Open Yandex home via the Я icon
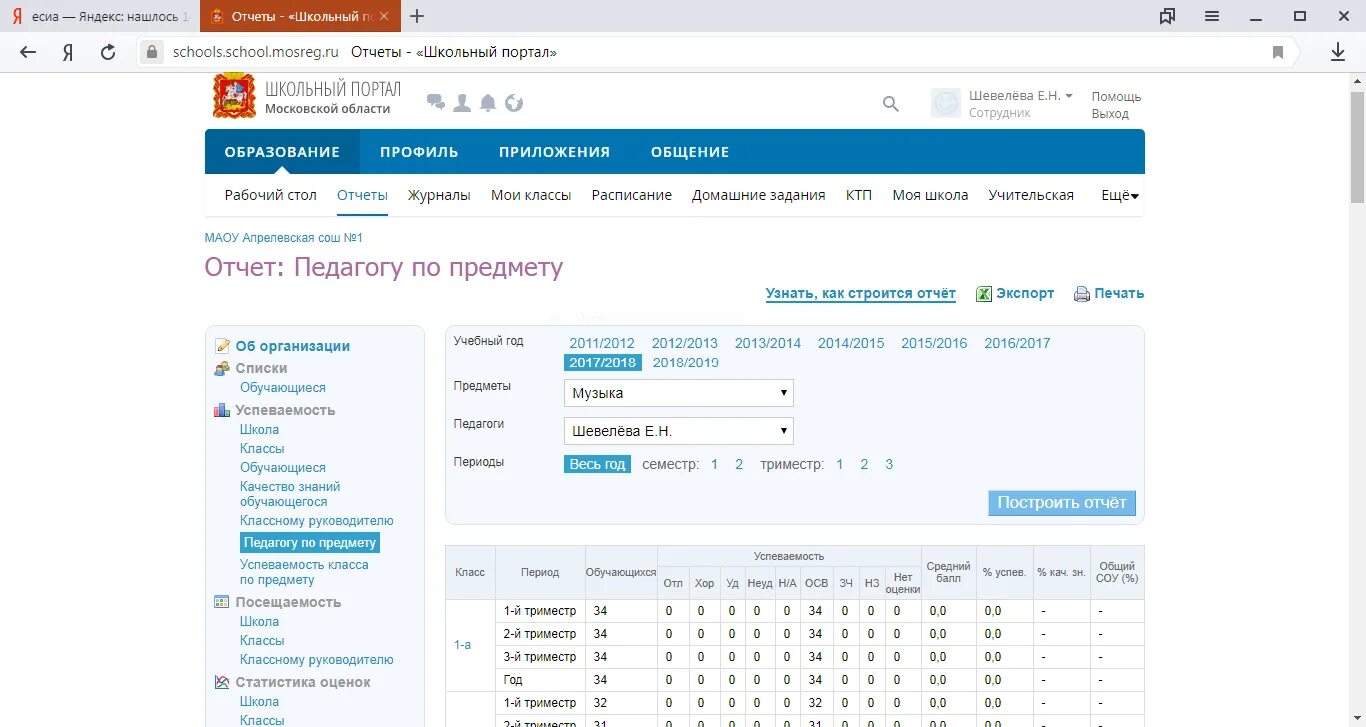 click(68, 53)
